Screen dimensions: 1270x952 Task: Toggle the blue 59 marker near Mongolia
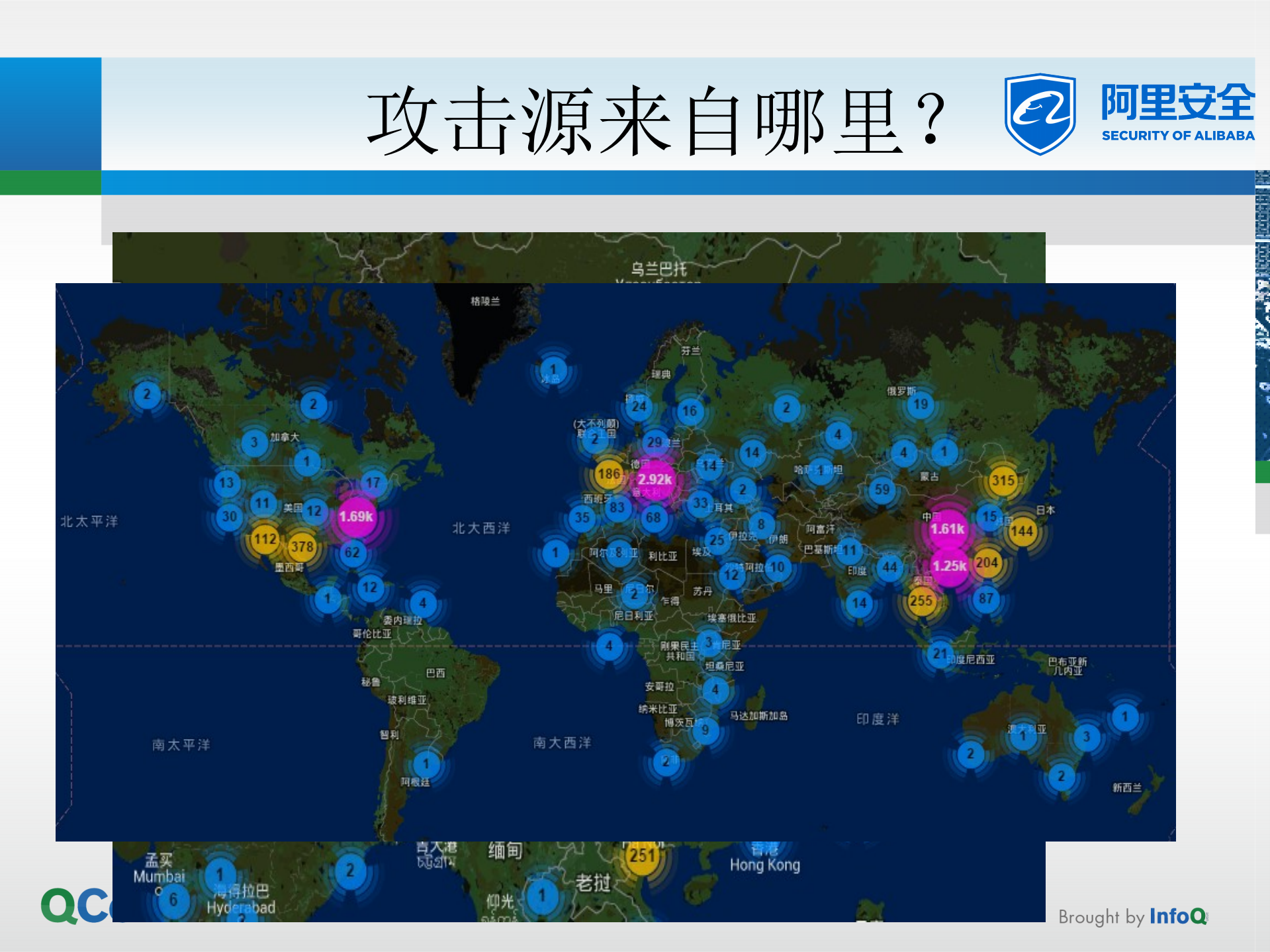tap(881, 490)
